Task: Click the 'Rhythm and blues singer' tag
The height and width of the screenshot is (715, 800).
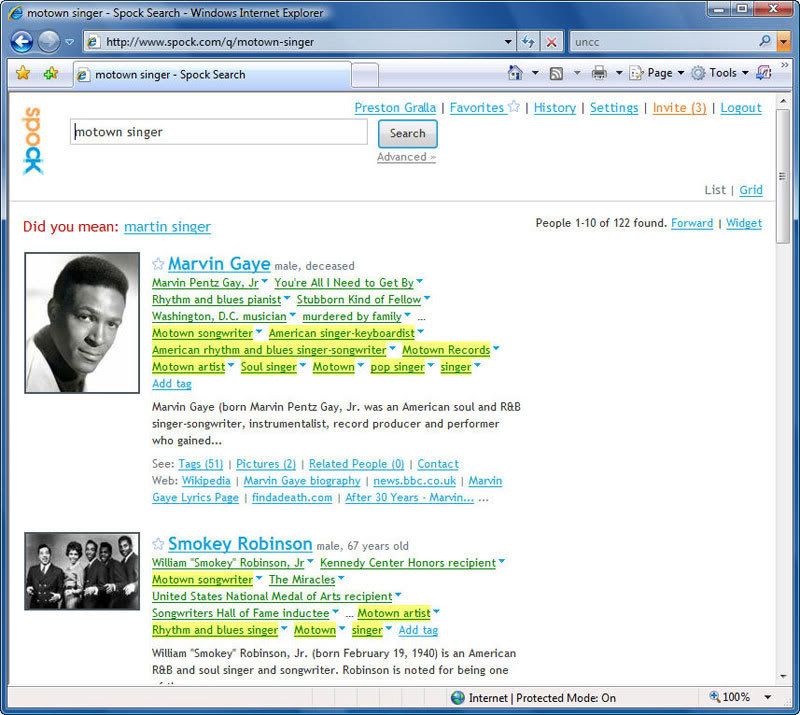Action: (215, 630)
